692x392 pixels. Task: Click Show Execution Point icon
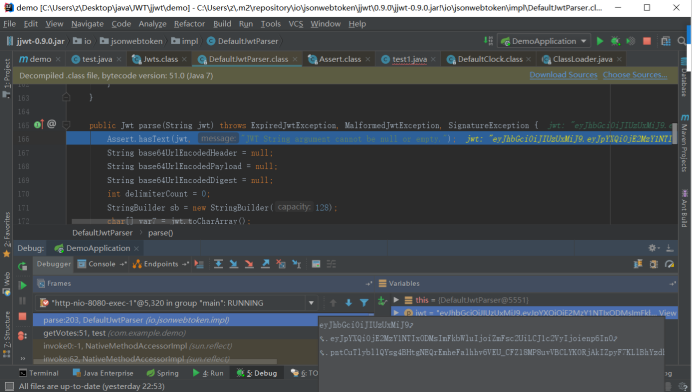pyautogui.click(x=199, y=264)
